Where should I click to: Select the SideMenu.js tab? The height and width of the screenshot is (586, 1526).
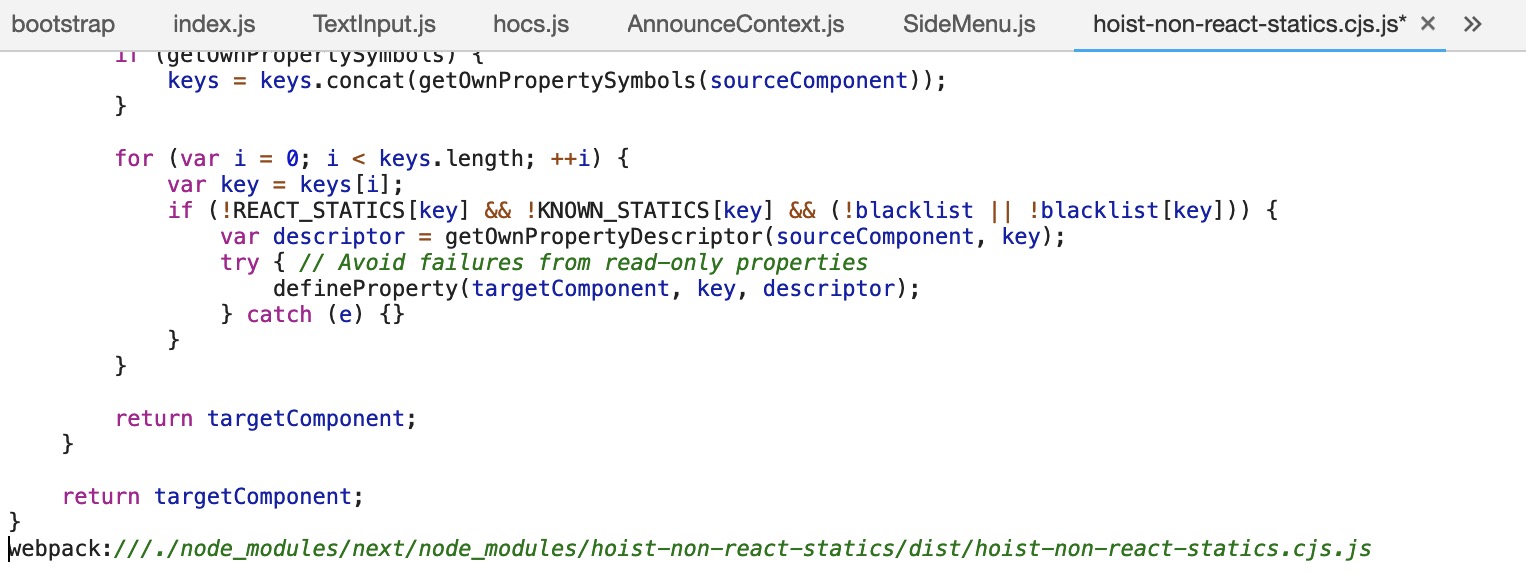(x=969, y=24)
